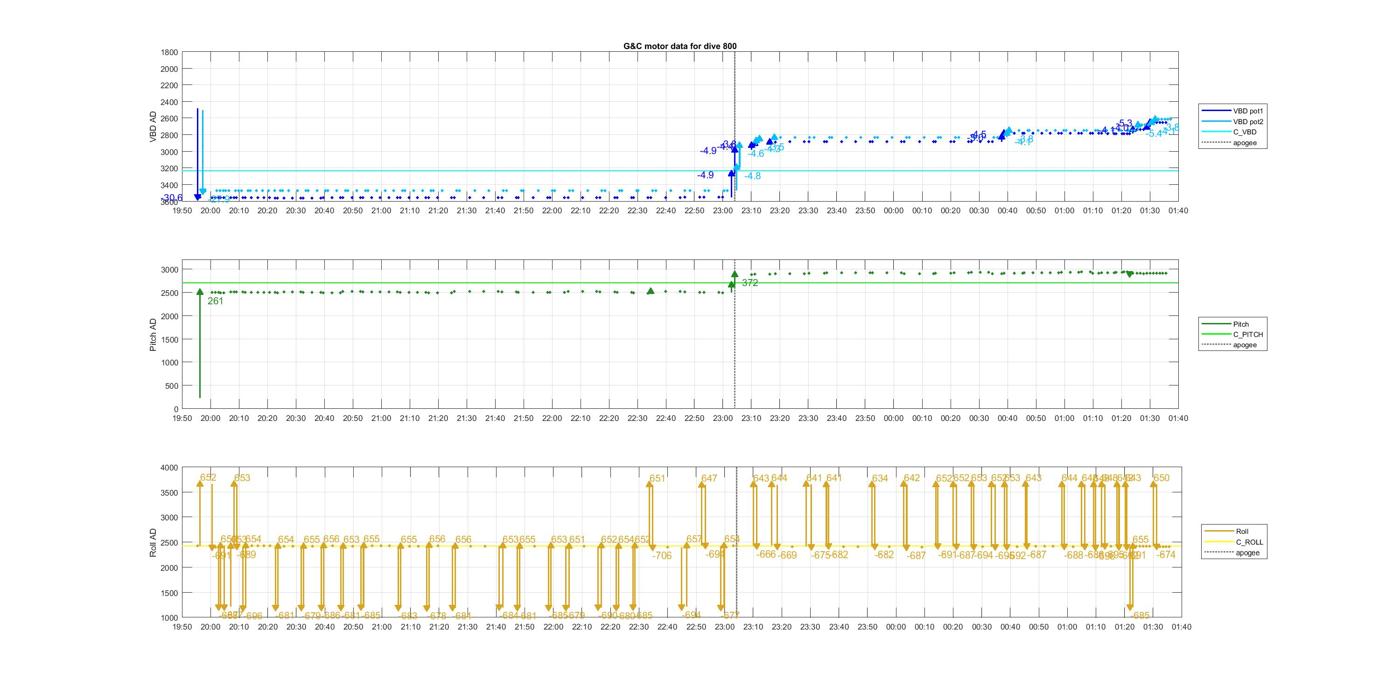Click the horizontal cyan C_VBD line in VBD plot
This screenshot has width=1400, height=693.
click(x=680, y=170)
